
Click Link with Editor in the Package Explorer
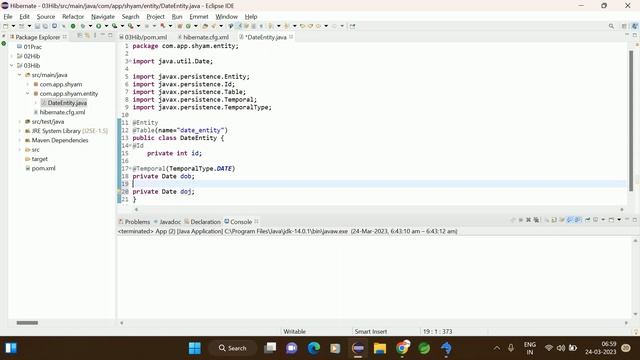[87, 36]
